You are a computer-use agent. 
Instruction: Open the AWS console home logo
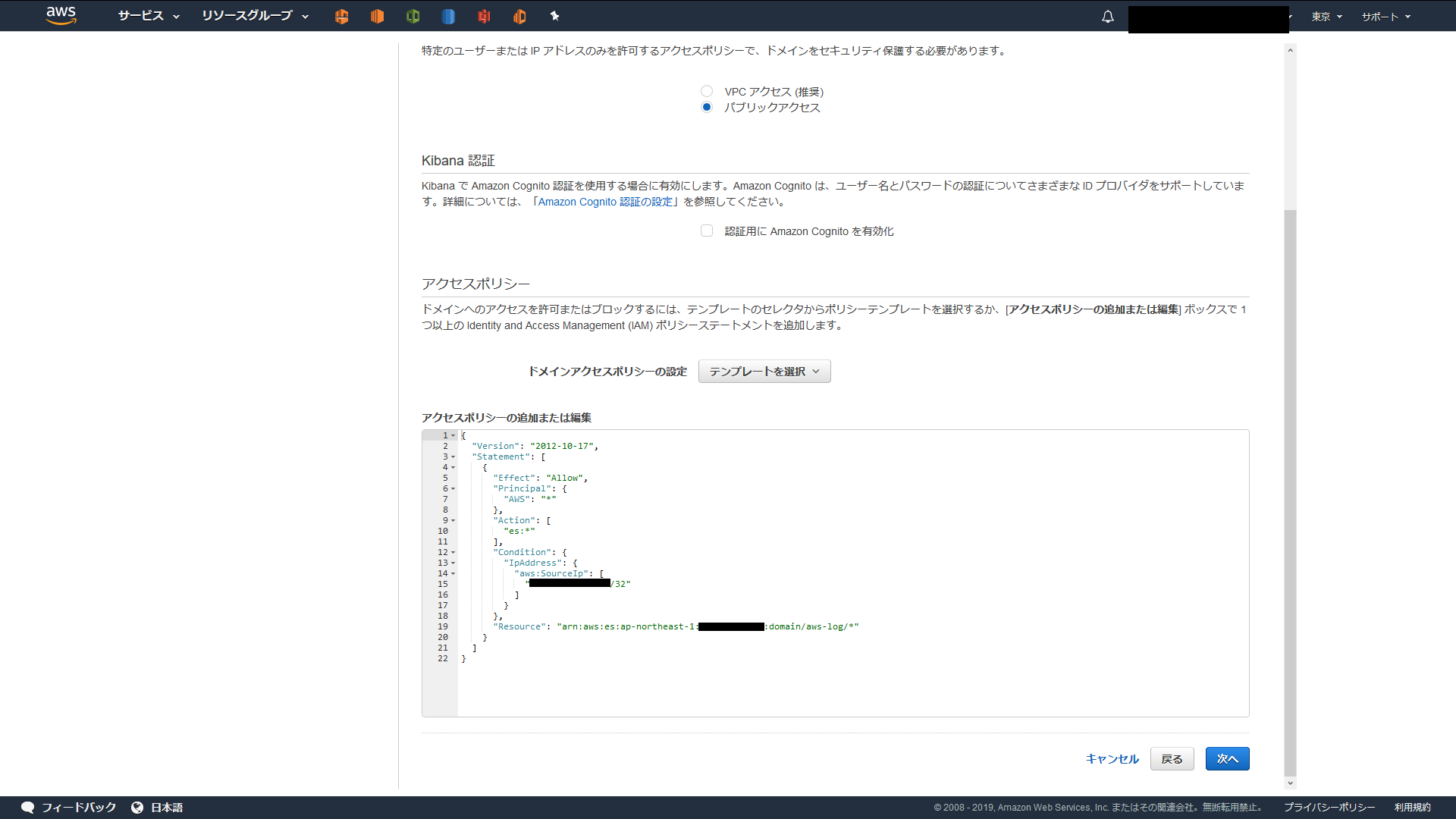click(x=61, y=16)
